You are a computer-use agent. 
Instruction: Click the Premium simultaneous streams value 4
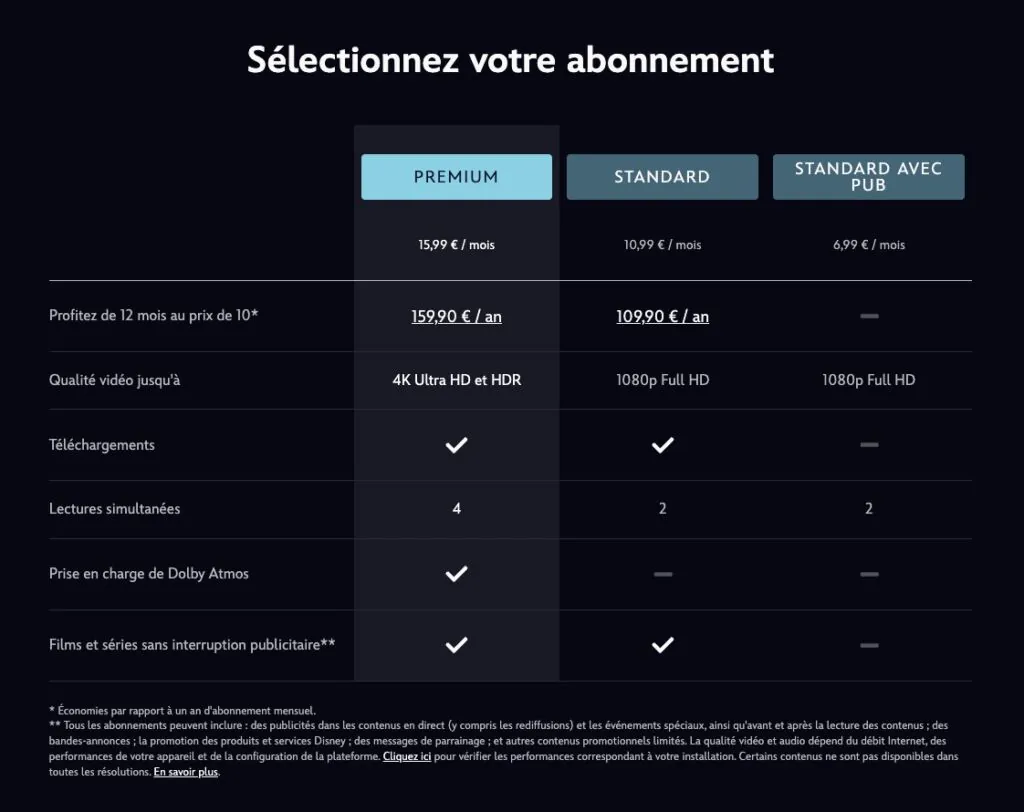pos(456,508)
